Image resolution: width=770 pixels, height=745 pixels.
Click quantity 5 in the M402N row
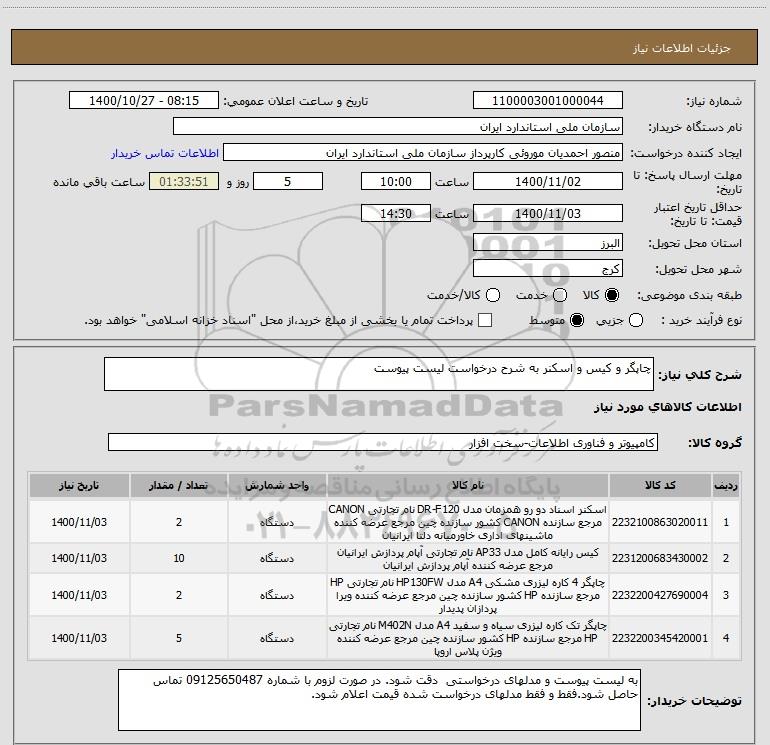[179, 638]
